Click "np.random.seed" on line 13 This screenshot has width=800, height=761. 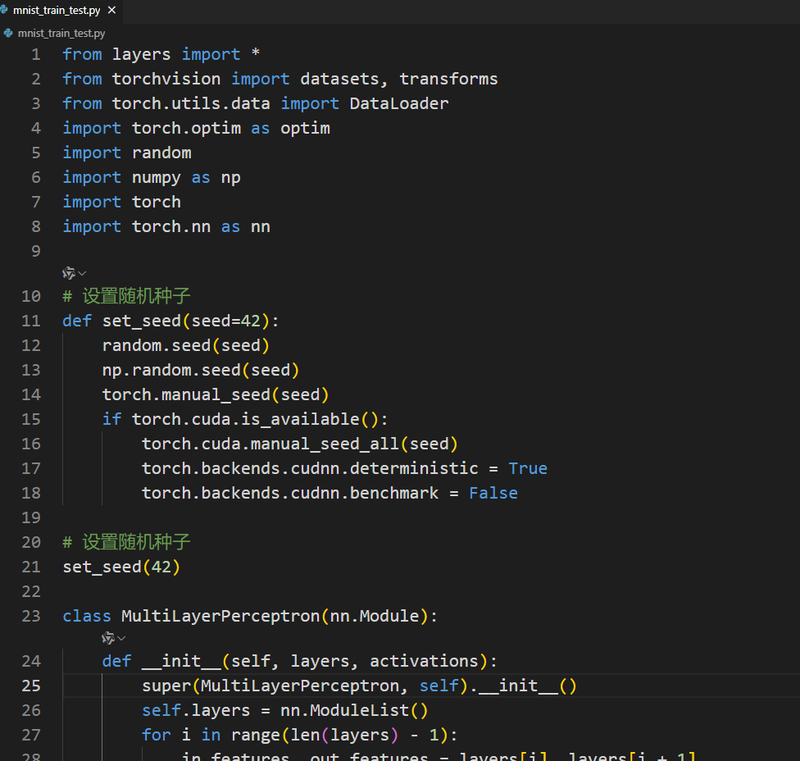point(171,370)
